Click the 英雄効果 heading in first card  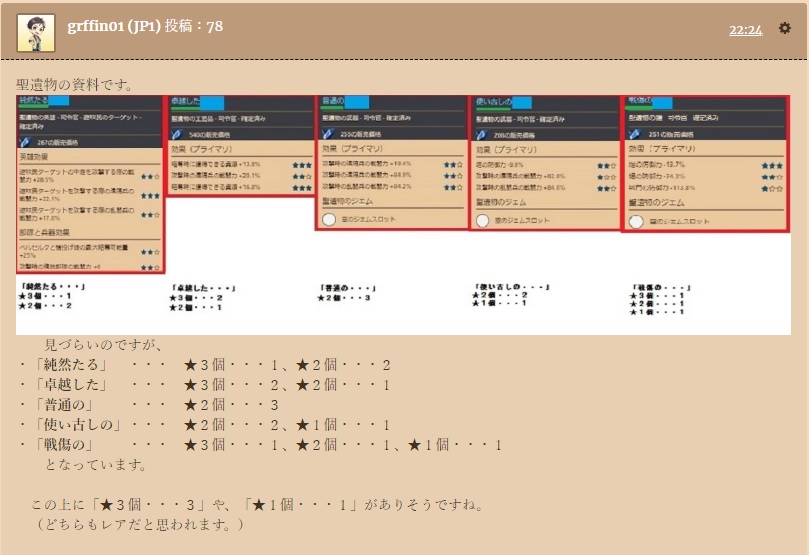coord(34,156)
